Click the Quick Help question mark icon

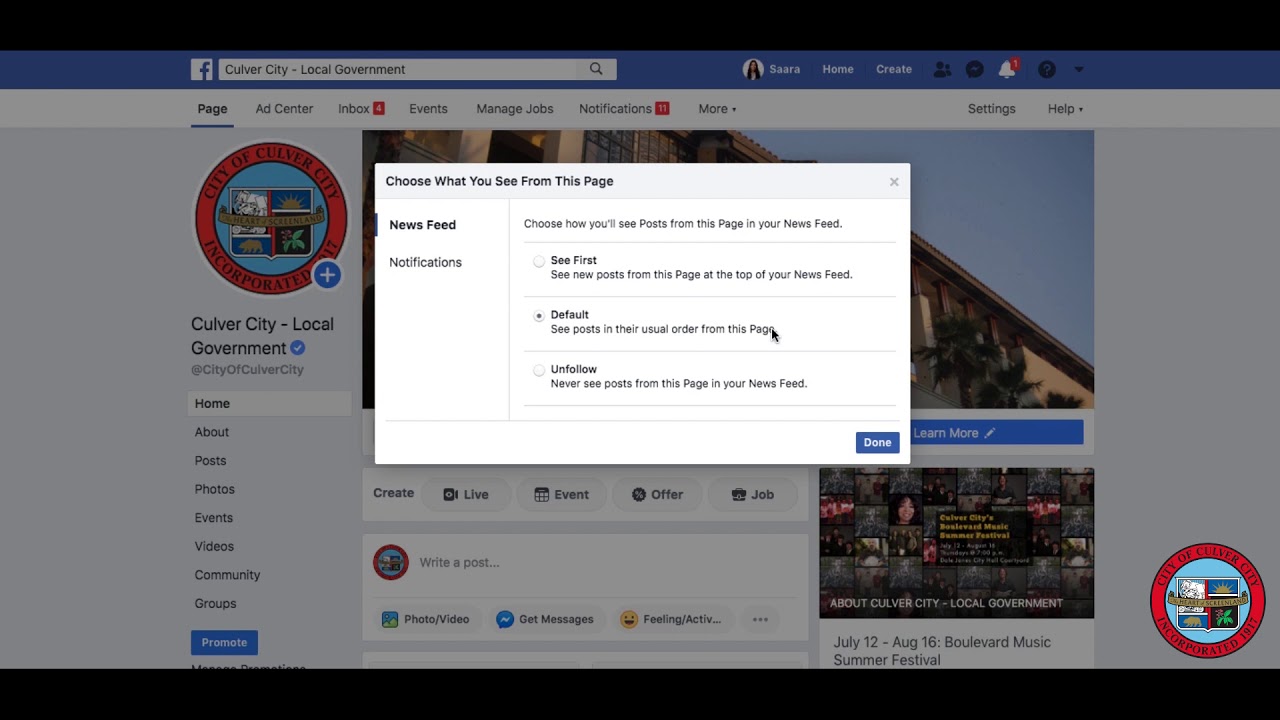[x=1047, y=69]
